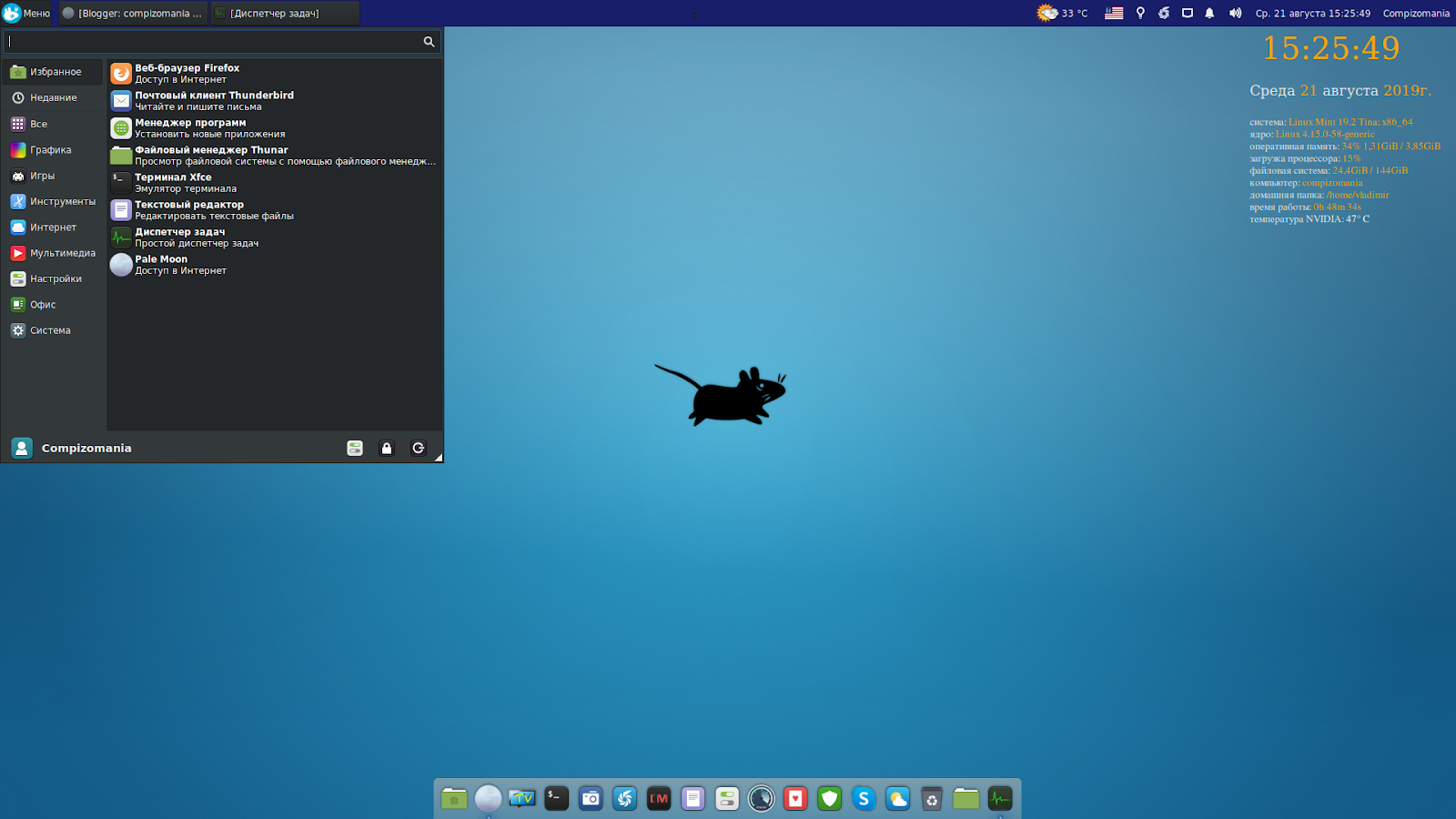Open the screenshot camera app in dock
This screenshot has width=1456, height=819.
tap(591, 799)
